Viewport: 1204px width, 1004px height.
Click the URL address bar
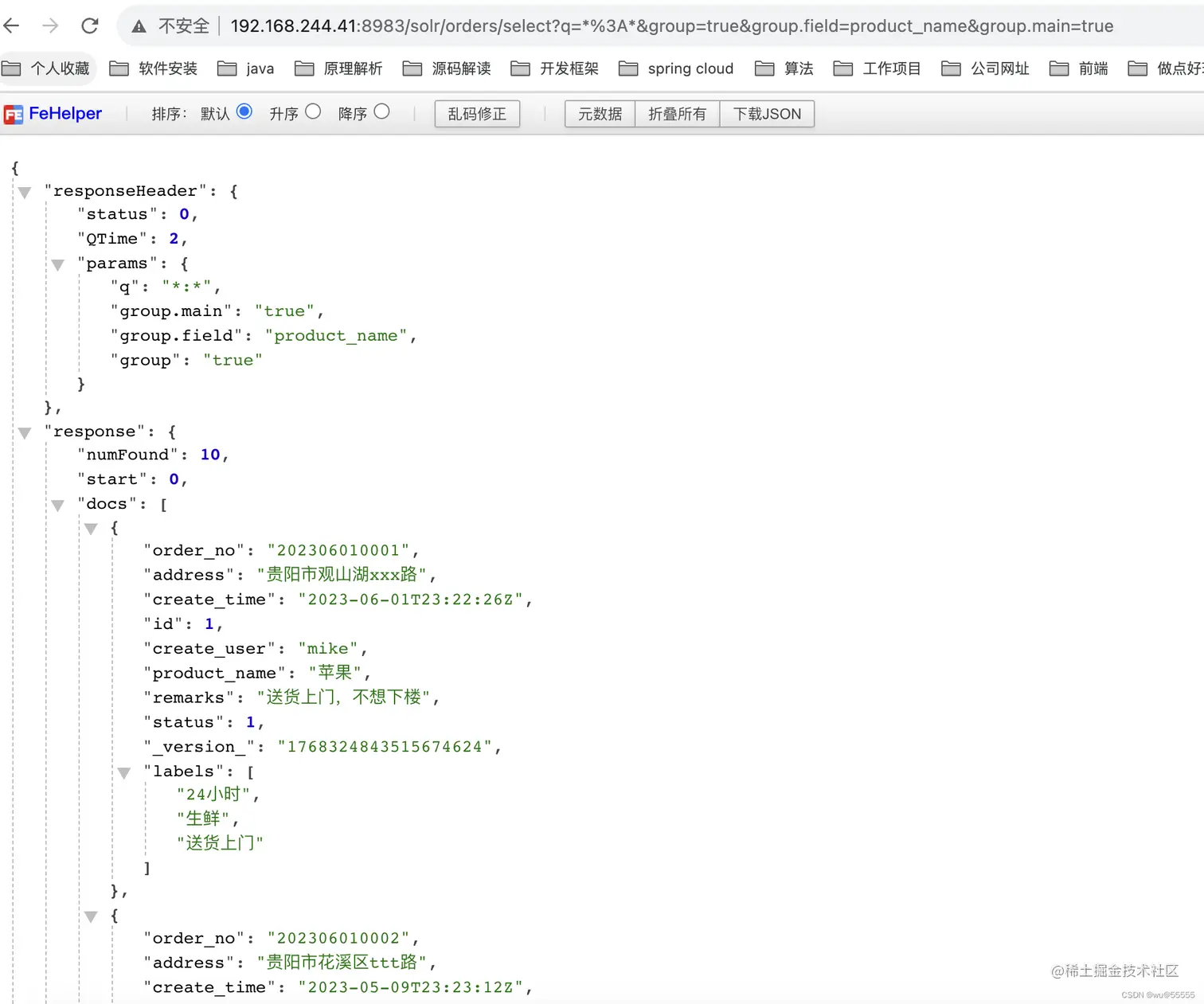point(671,26)
